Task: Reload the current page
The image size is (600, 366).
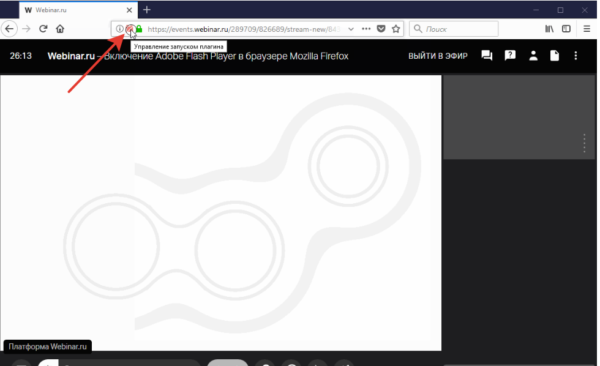Action: pyautogui.click(x=43, y=29)
